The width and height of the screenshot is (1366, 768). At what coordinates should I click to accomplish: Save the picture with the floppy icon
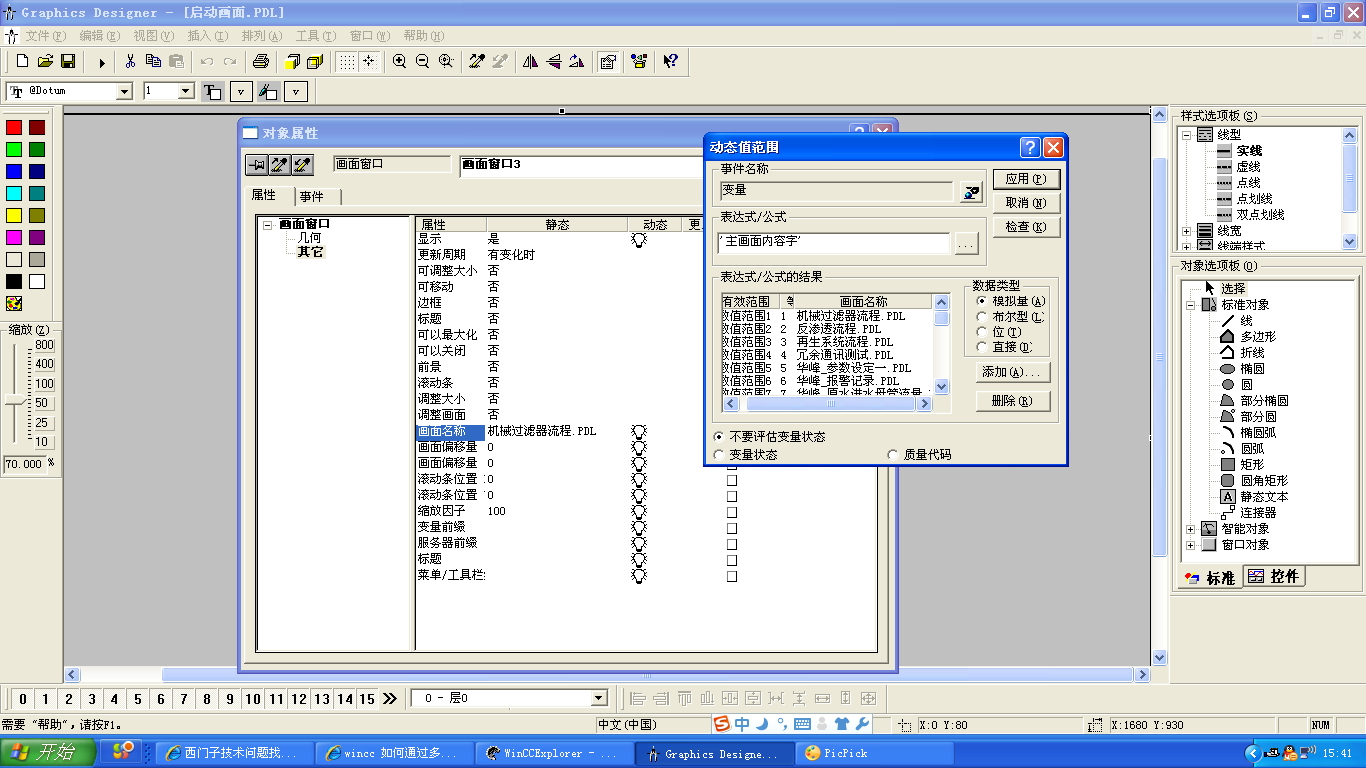[68, 61]
